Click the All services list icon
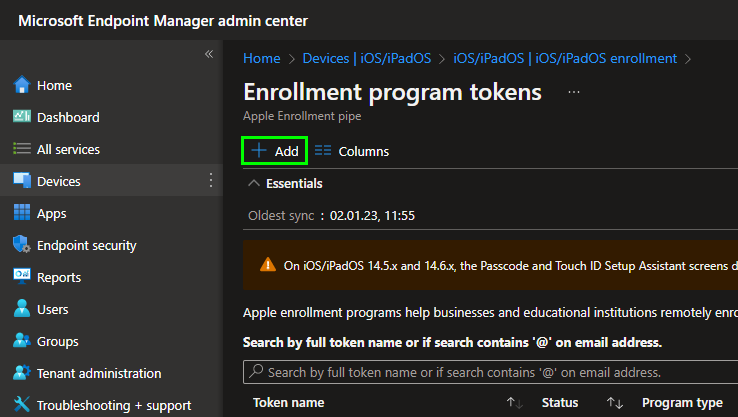738x417 pixels. 22,150
